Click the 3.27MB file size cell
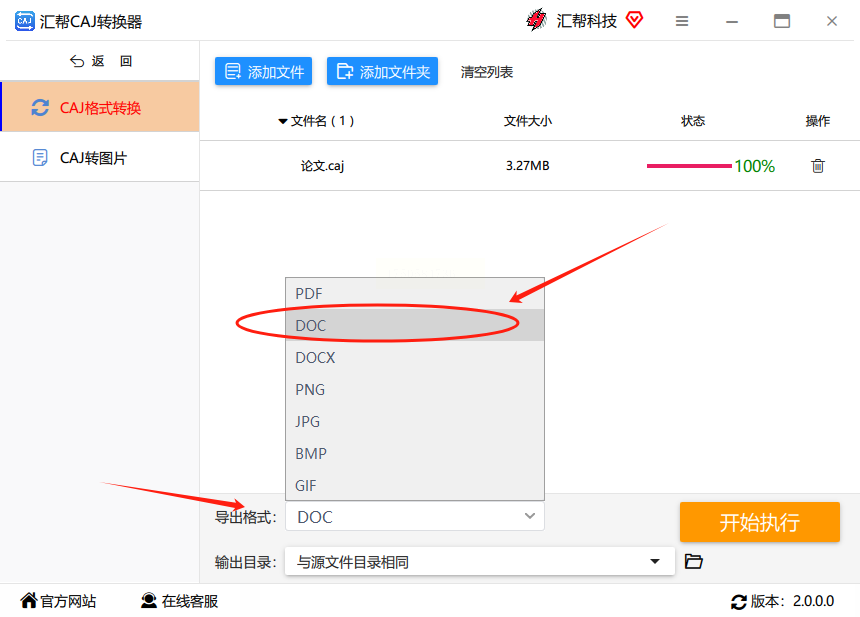 tap(528, 166)
